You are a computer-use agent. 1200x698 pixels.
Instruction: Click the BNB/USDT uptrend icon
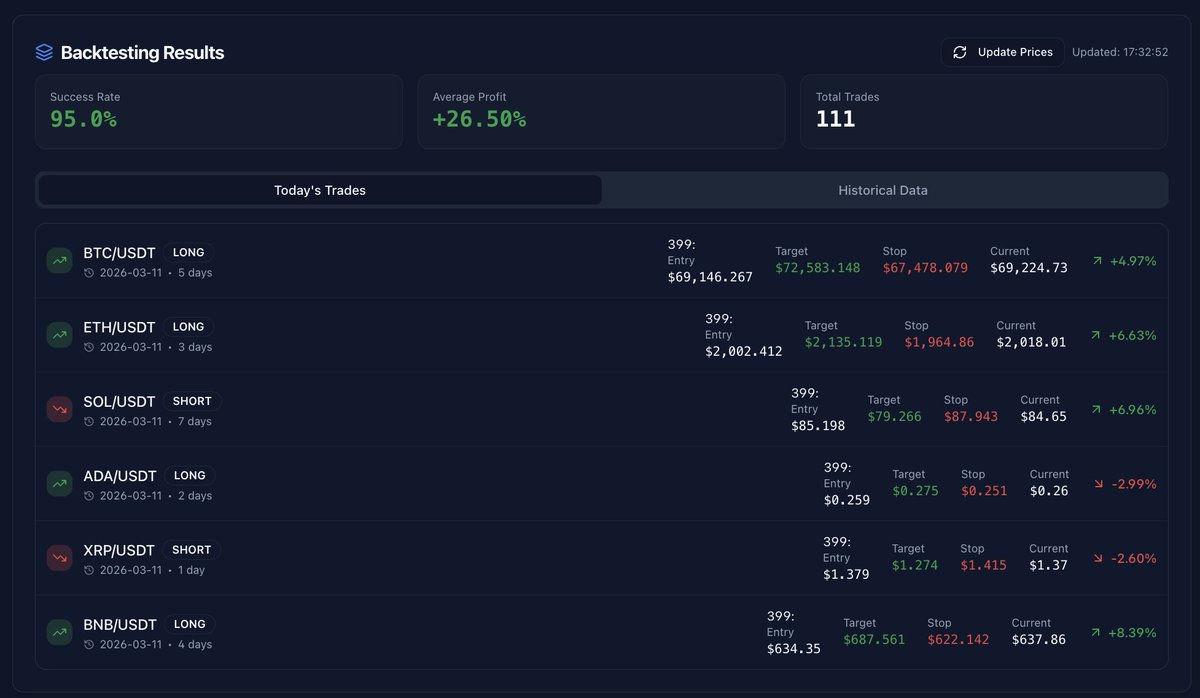tap(60, 632)
